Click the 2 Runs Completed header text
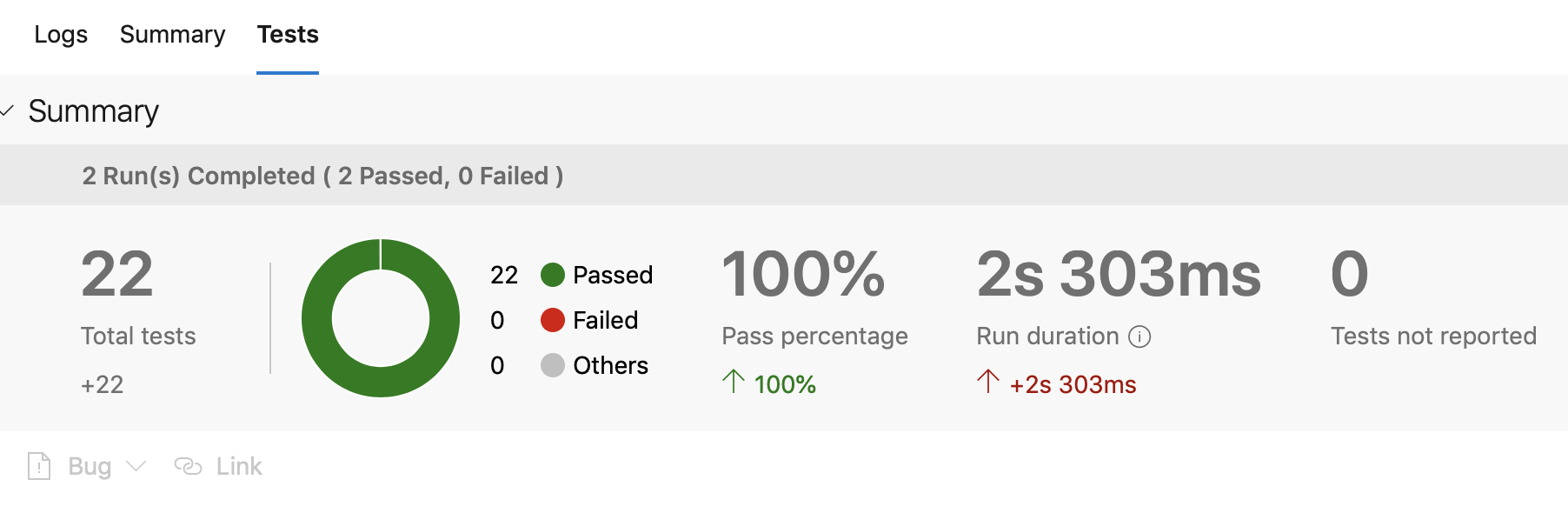 pyautogui.click(x=322, y=175)
